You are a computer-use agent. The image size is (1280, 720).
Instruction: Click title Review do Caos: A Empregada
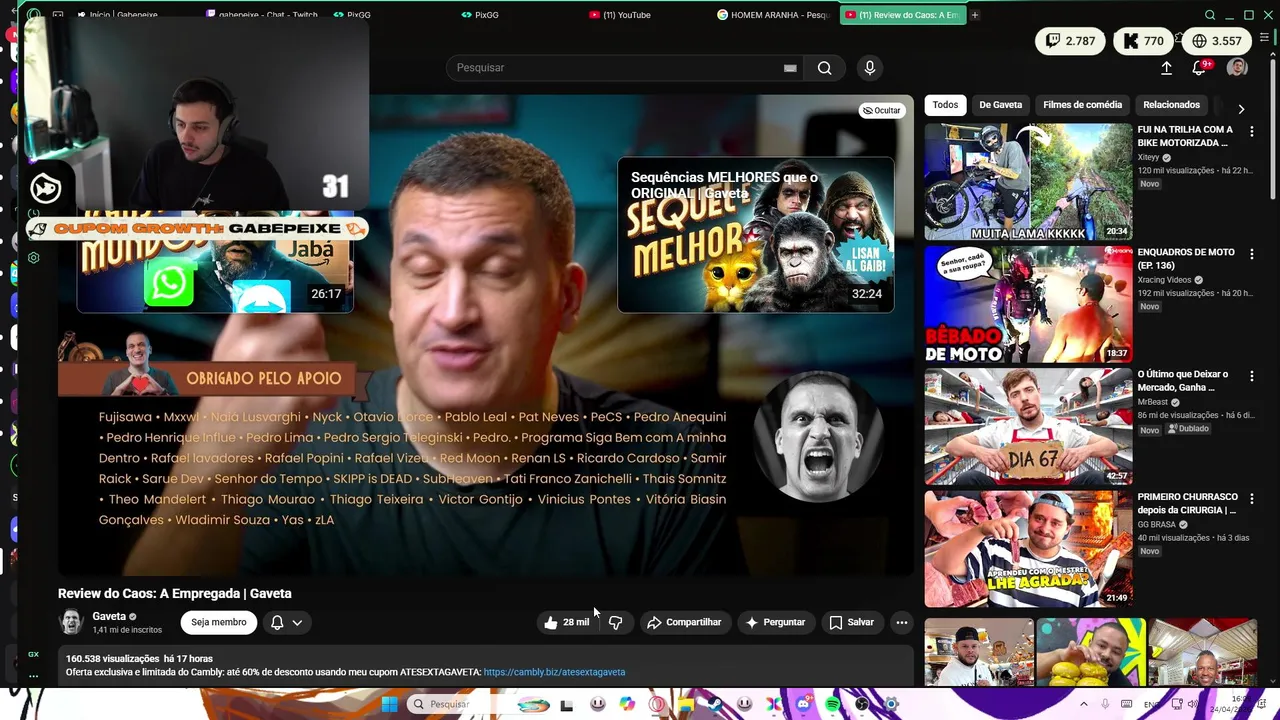(174, 593)
